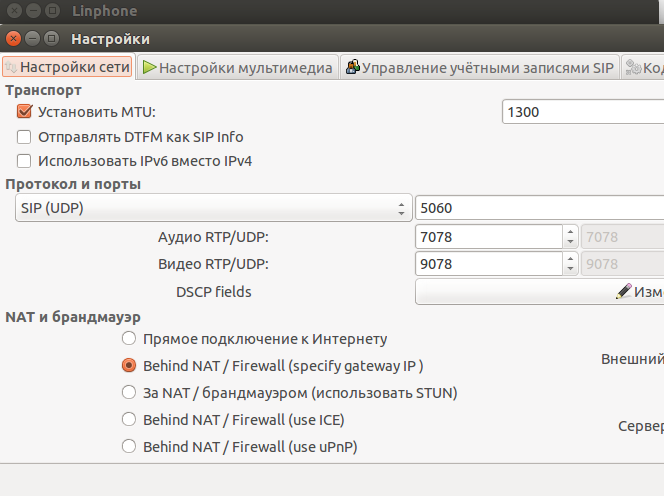Click the codecs tab icon
664x496 pixels.
[633, 68]
